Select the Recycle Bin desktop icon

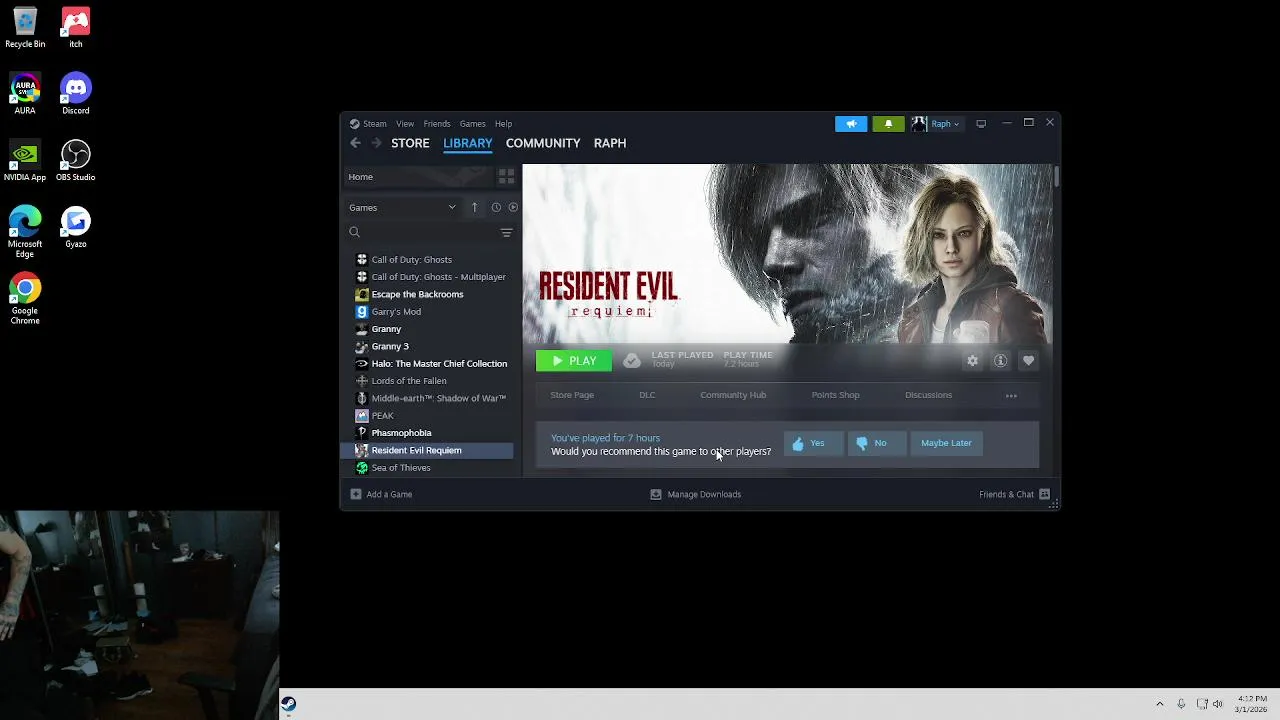pos(25,28)
